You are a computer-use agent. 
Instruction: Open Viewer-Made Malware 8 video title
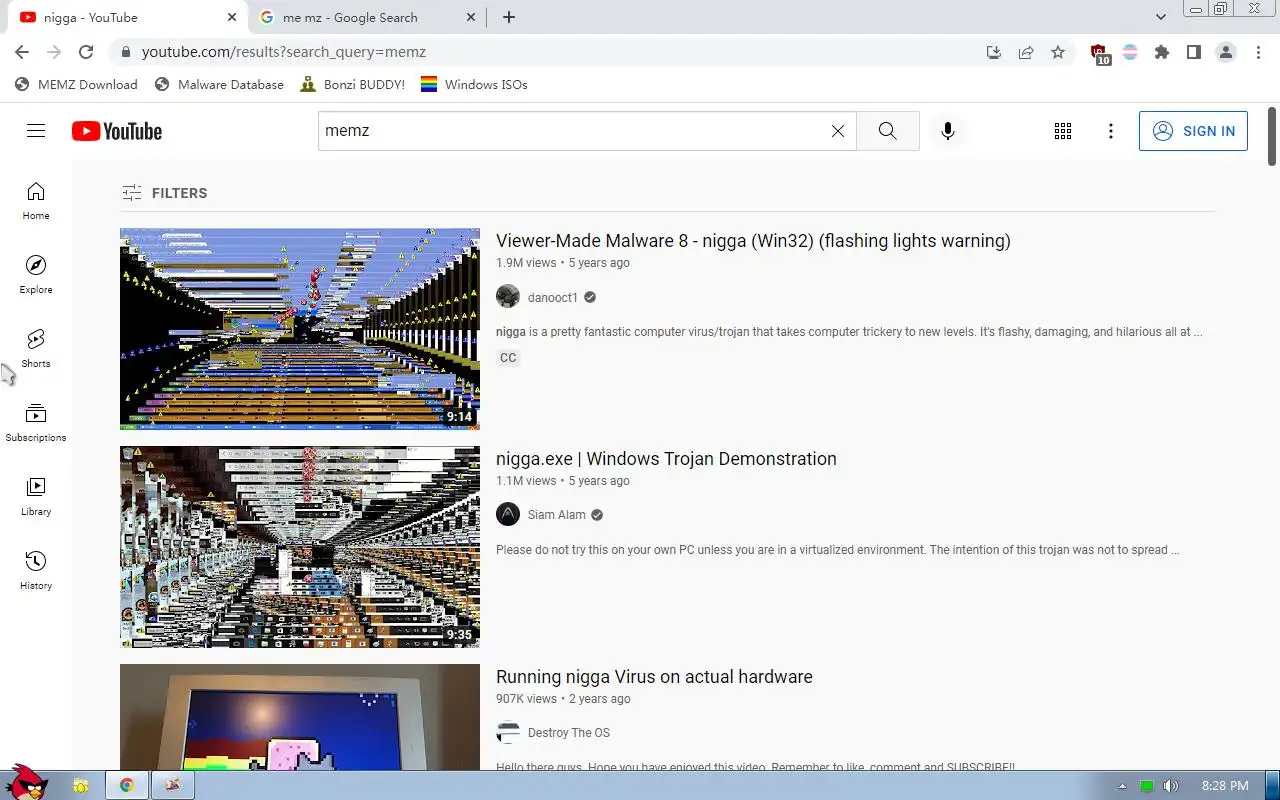point(753,241)
